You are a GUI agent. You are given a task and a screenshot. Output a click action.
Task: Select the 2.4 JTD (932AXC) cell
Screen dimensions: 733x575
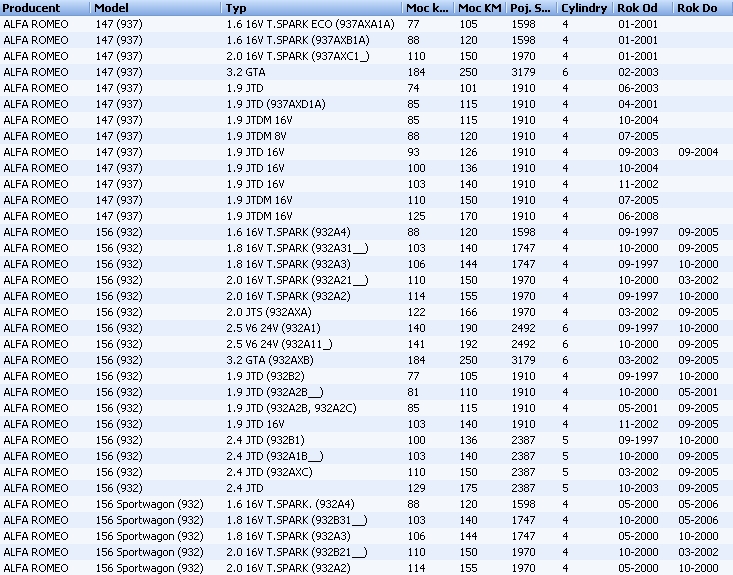pyautogui.click(x=269, y=472)
